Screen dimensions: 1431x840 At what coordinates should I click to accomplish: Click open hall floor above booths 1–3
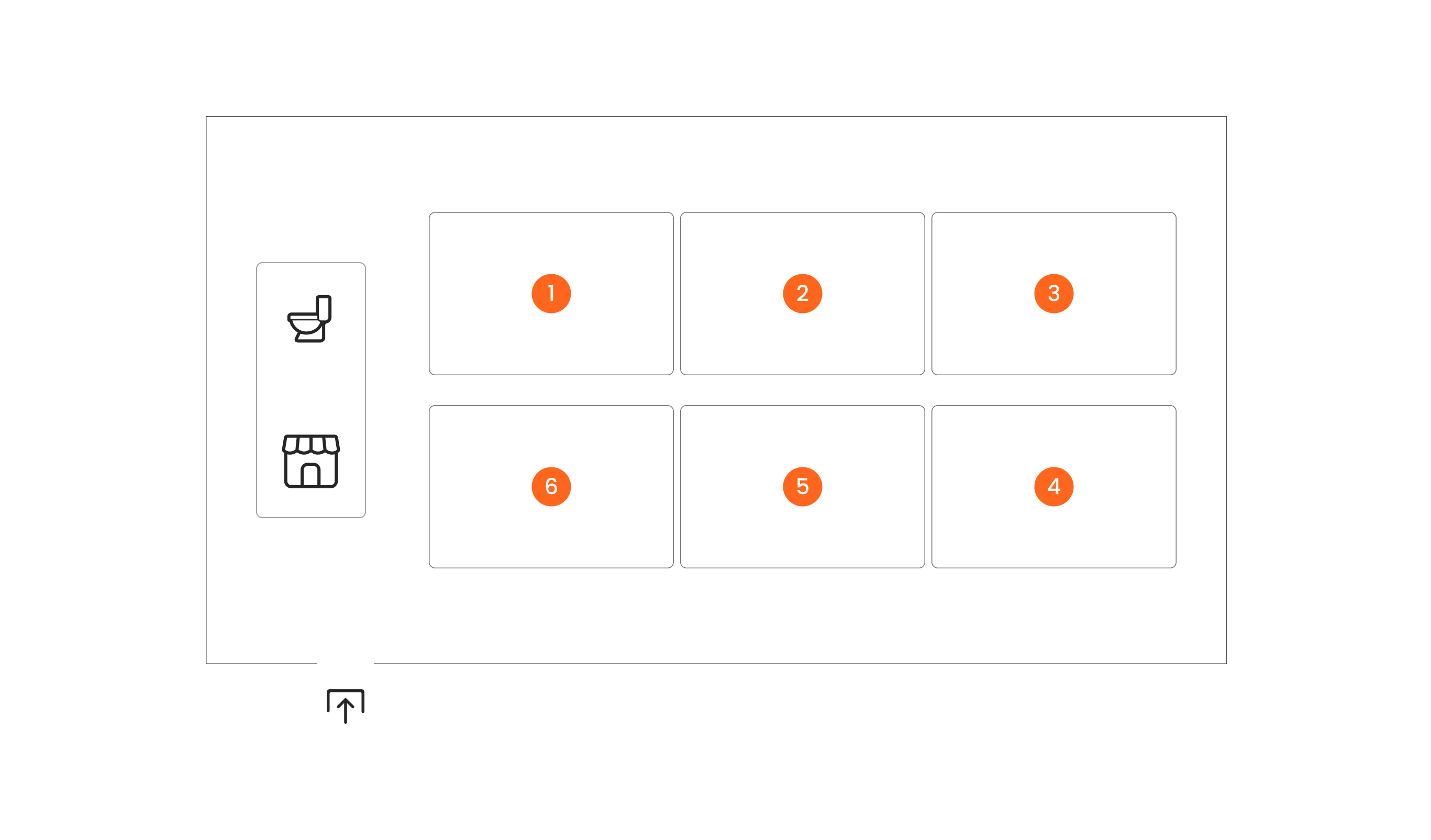802,164
